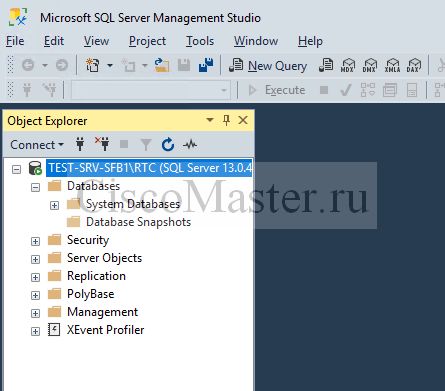
Task: Select the XEvent Profiler node
Action: pyautogui.click(x=105, y=330)
